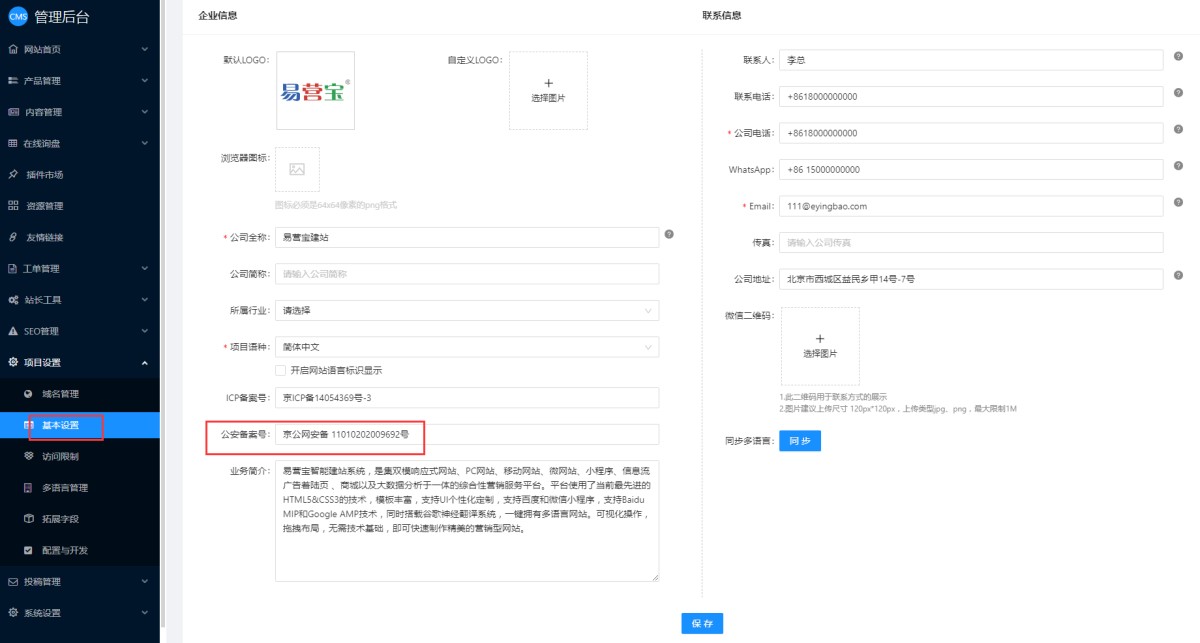Click the 传真 input field
Image resolution: width=1200 pixels, height=643 pixels.
[972, 242]
